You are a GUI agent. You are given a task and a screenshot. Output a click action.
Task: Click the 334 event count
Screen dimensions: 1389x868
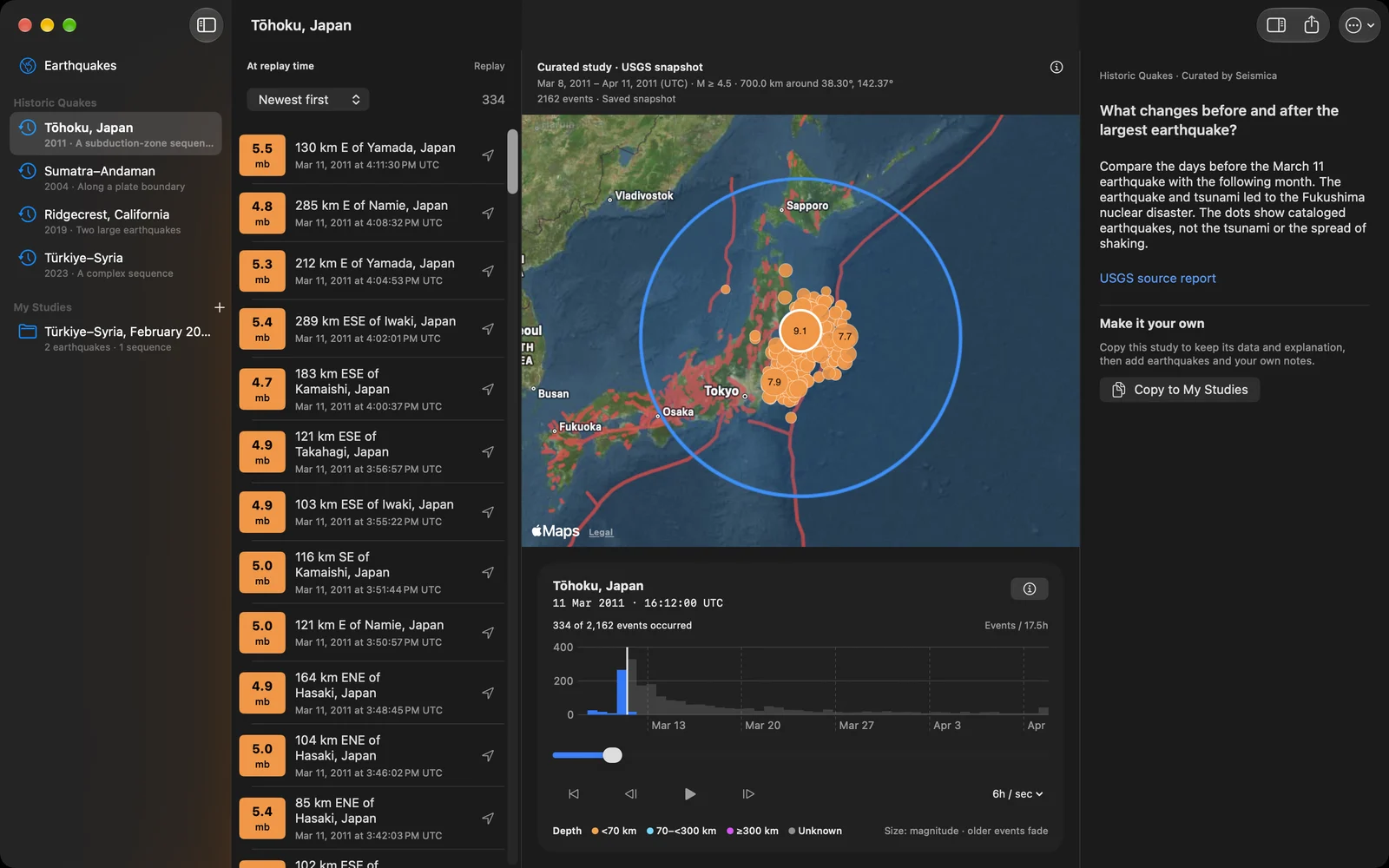pos(493,100)
